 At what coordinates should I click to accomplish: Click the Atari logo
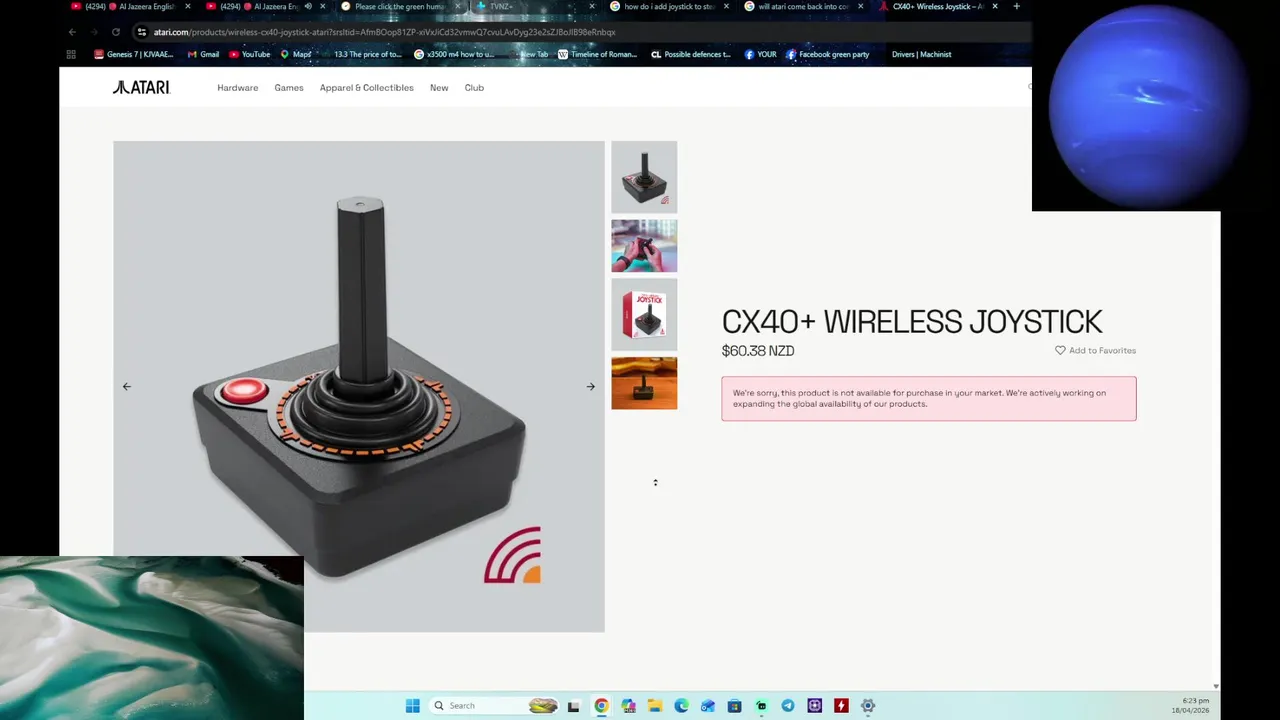tap(141, 88)
